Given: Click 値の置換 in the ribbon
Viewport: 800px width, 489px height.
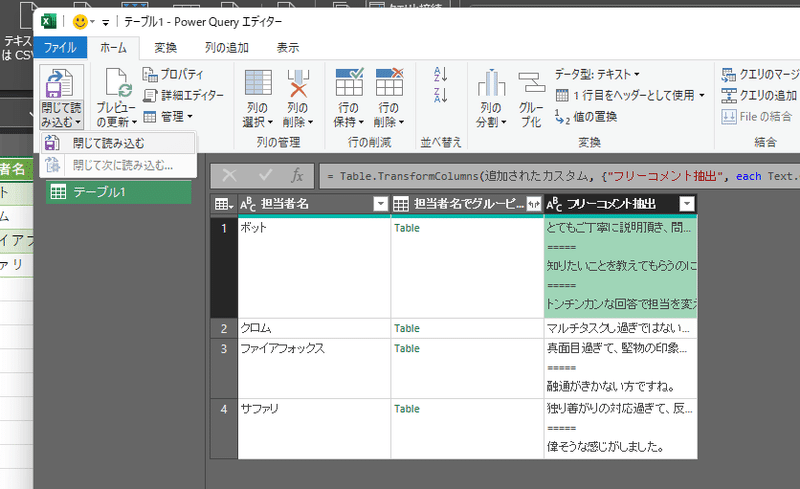Looking at the screenshot, I should [x=586, y=117].
